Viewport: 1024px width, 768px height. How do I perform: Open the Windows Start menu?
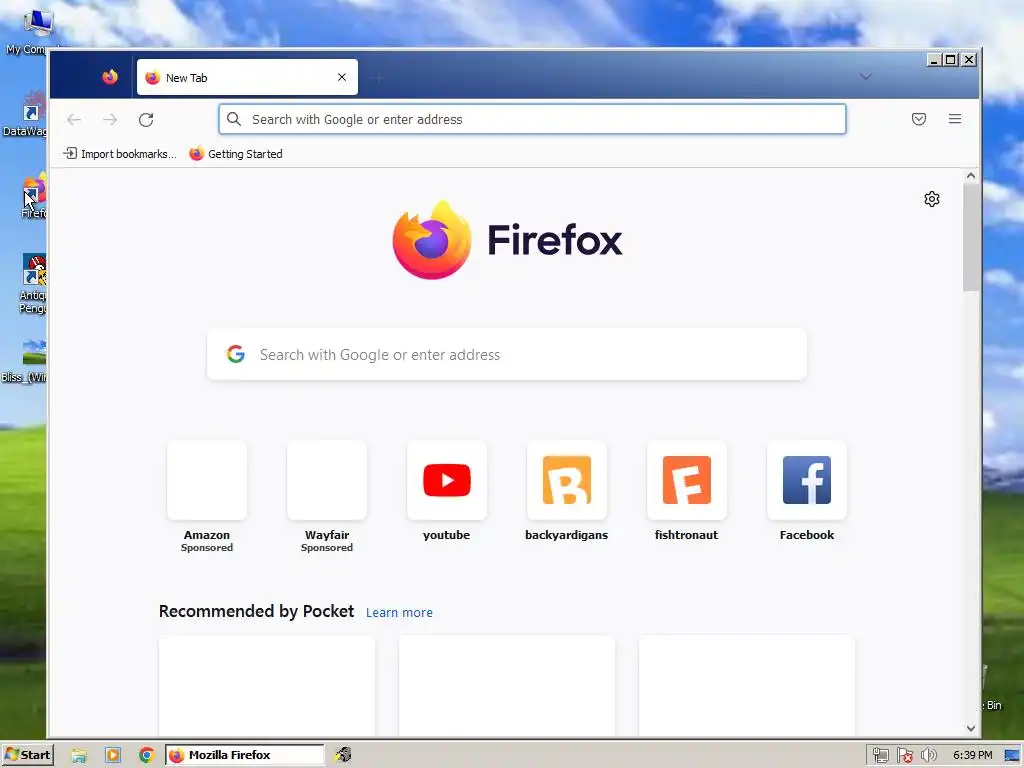(27, 755)
